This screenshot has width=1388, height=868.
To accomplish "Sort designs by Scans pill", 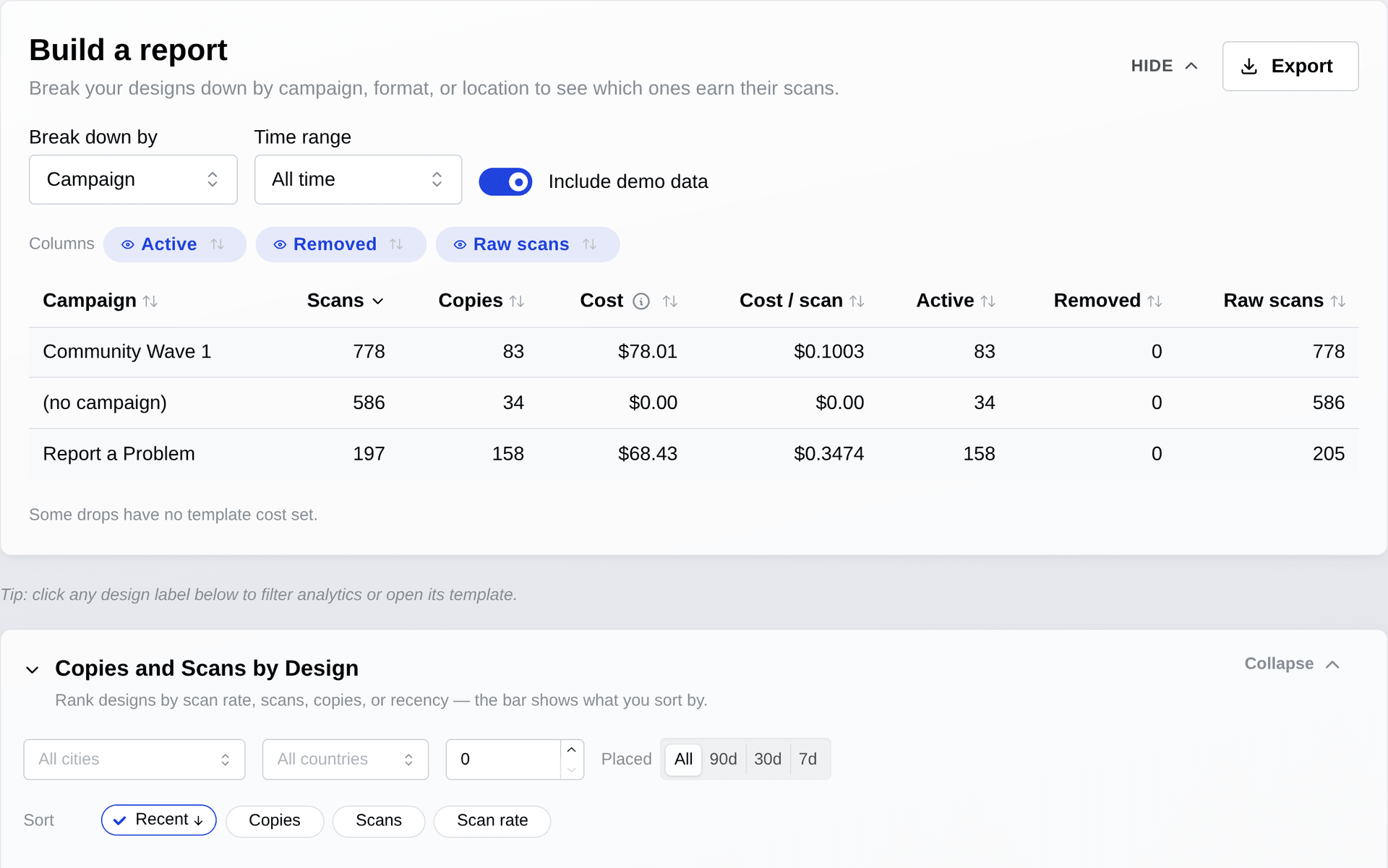I will (x=379, y=820).
